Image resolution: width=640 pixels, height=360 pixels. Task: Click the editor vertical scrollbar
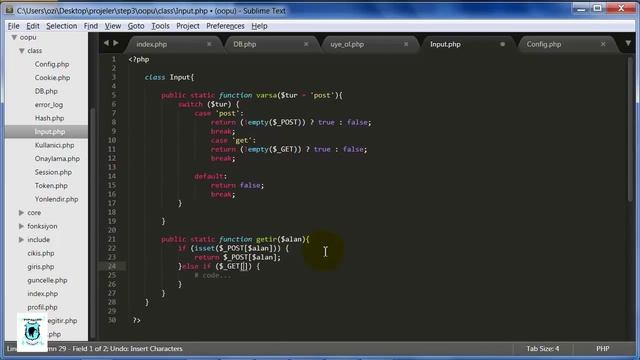click(630, 129)
